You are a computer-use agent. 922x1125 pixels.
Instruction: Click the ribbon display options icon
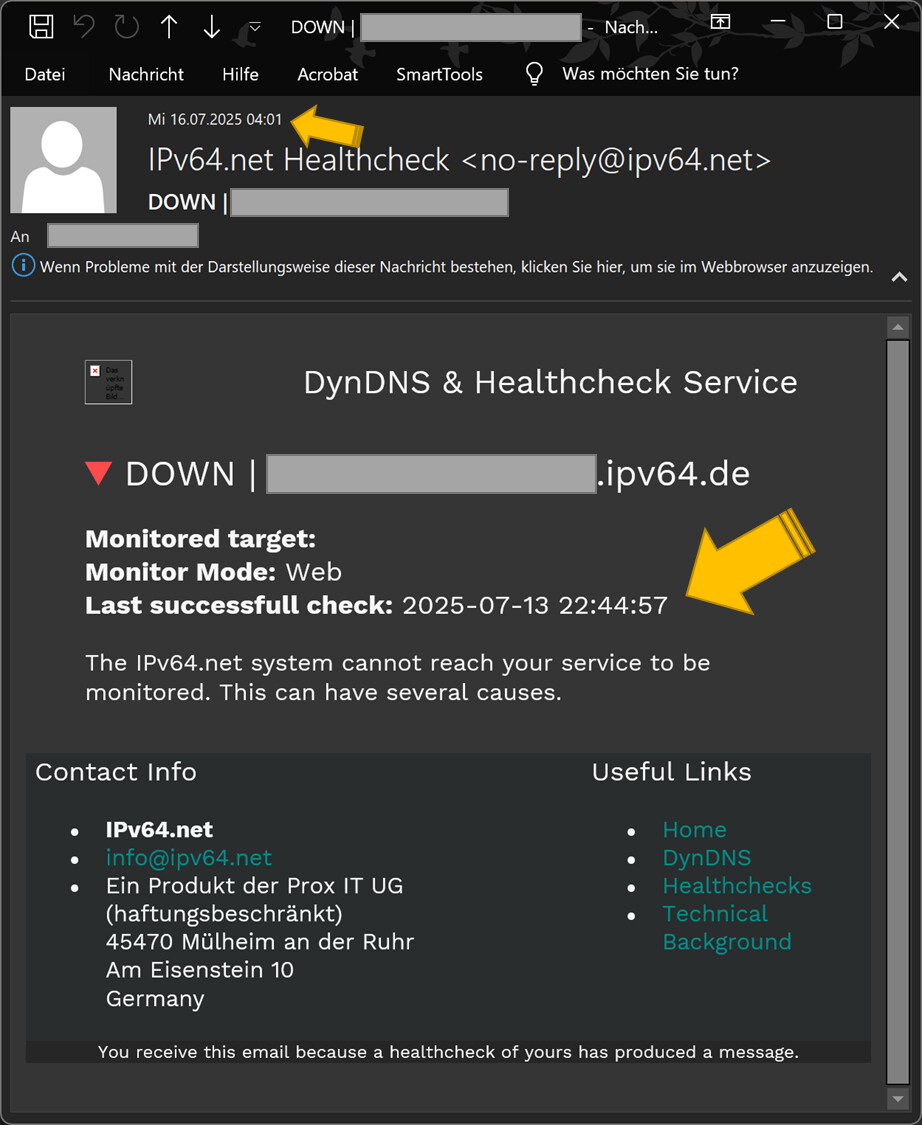coord(720,22)
